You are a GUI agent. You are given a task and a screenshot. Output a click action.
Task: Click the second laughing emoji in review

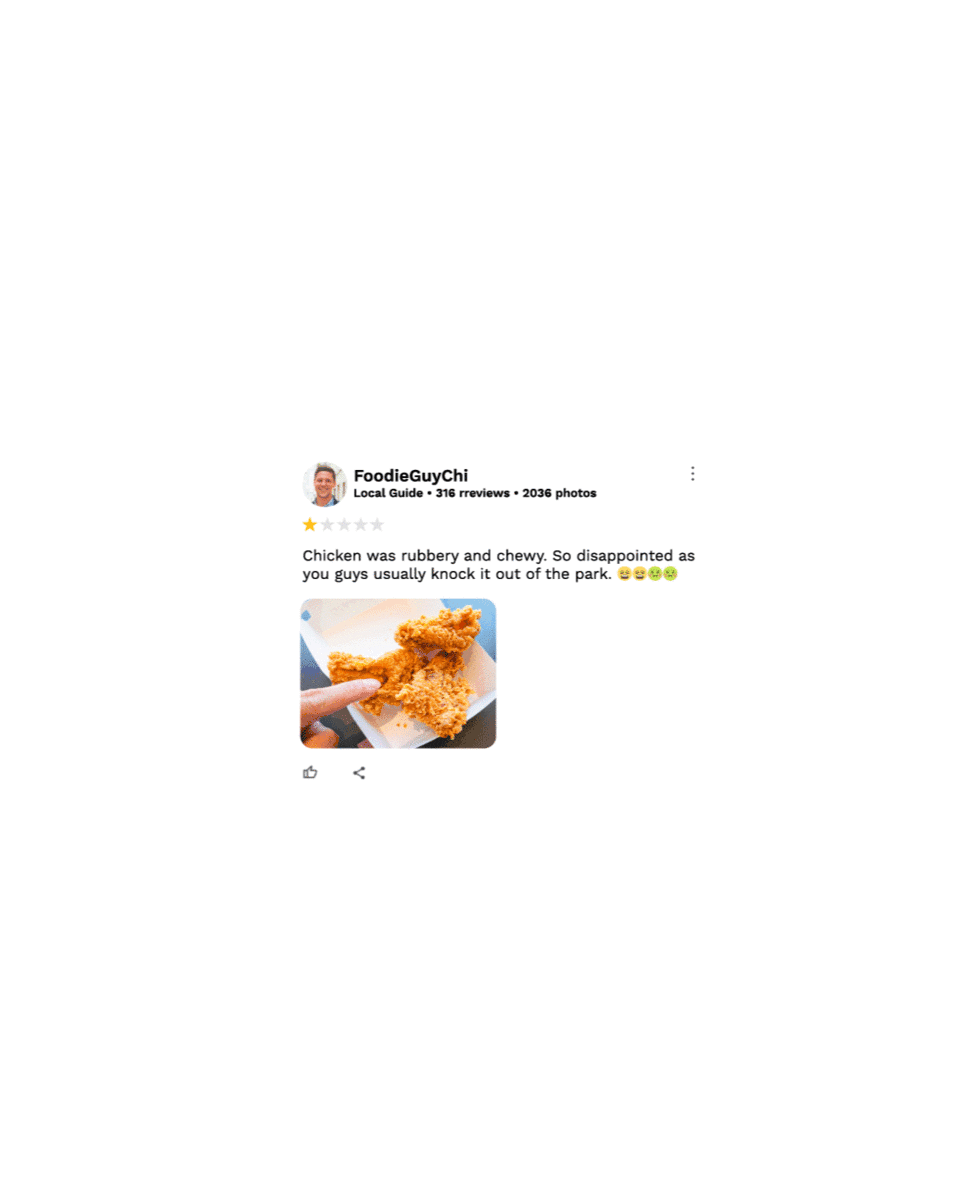coord(639,574)
